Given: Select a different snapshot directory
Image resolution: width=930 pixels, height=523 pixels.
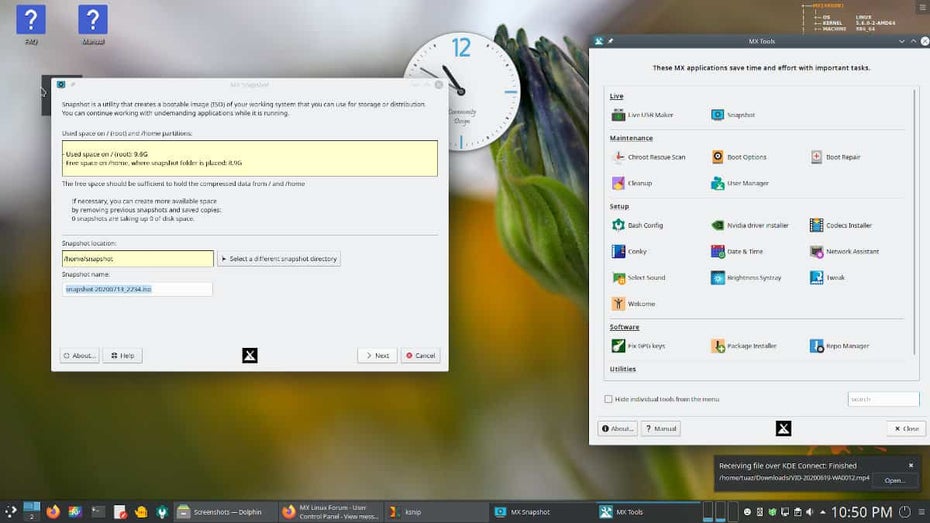Looking at the screenshot, I should point(279,259).
